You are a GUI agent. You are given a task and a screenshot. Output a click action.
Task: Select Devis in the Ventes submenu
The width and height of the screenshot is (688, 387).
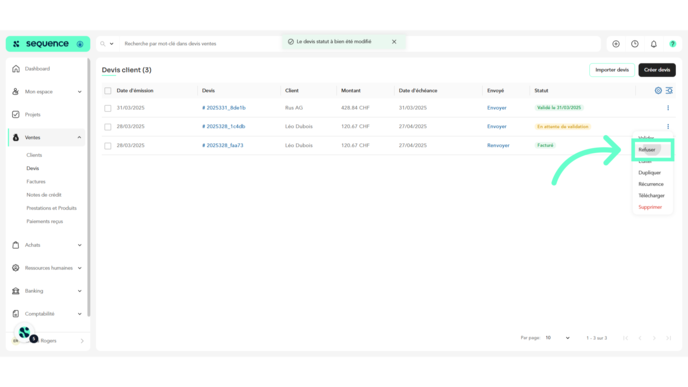click(32, 168)
